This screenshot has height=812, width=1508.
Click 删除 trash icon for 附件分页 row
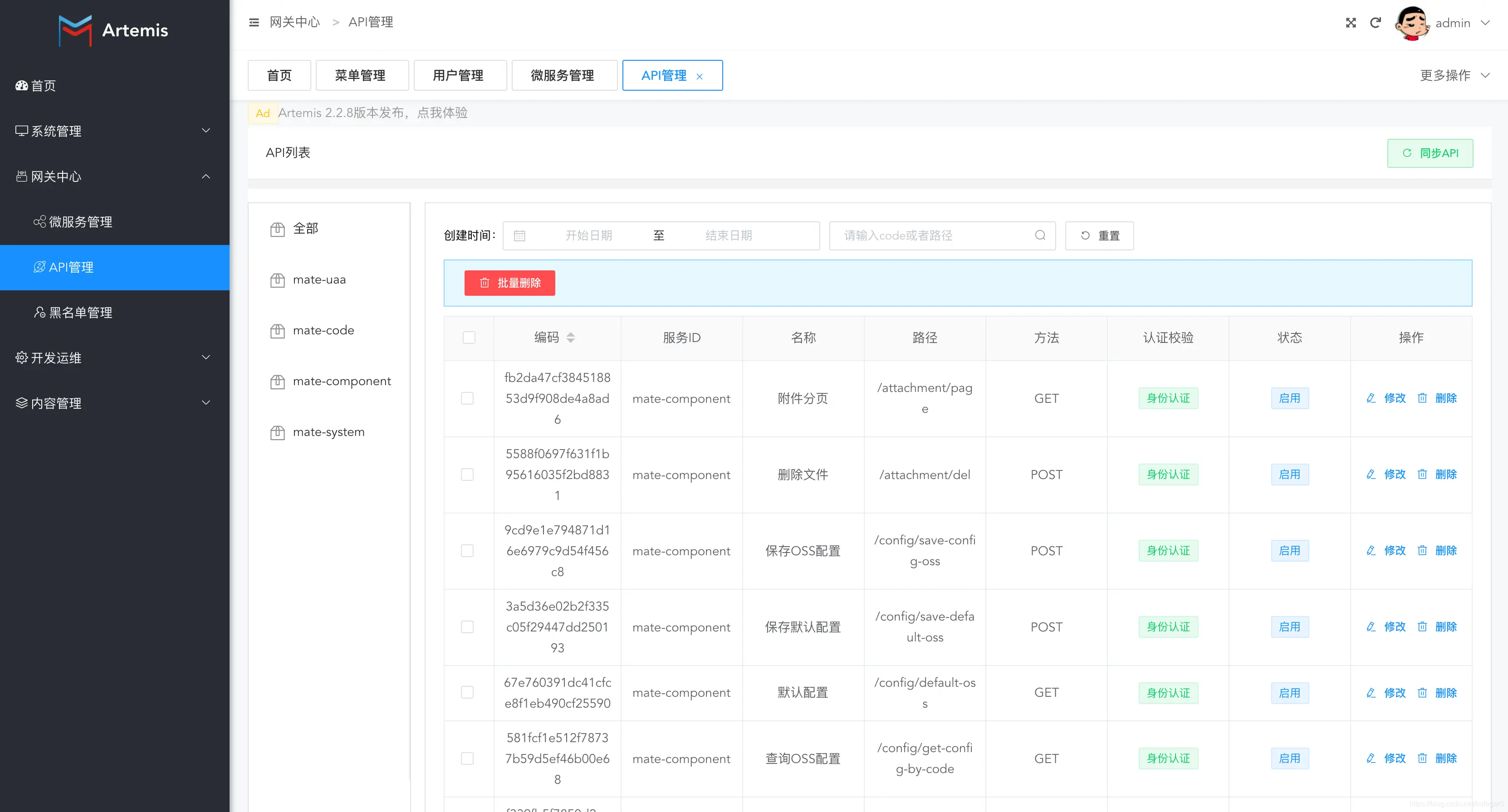click(x=1422, y=398)
